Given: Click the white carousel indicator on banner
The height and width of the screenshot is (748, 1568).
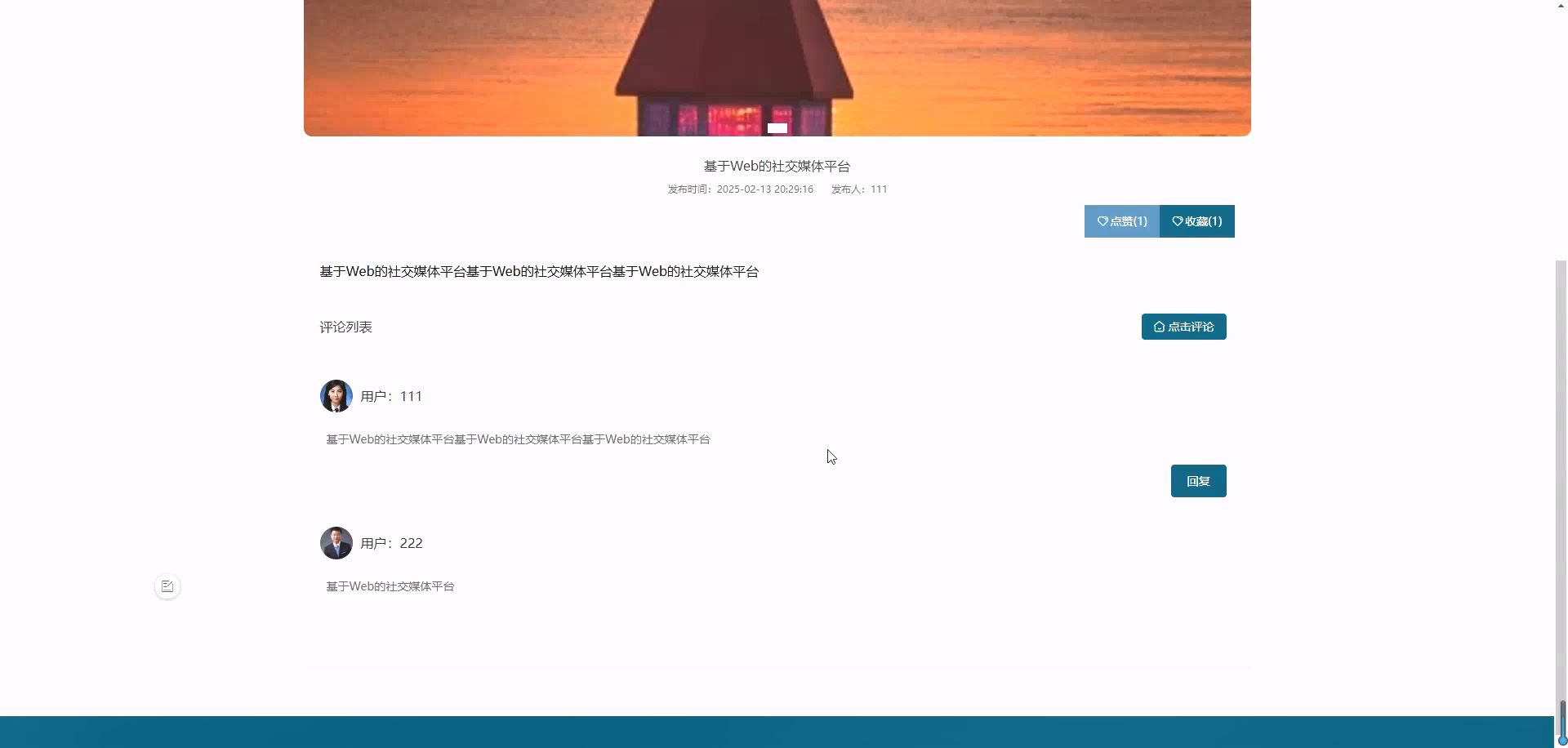Looking at the screenshot, I should (777, 128).
